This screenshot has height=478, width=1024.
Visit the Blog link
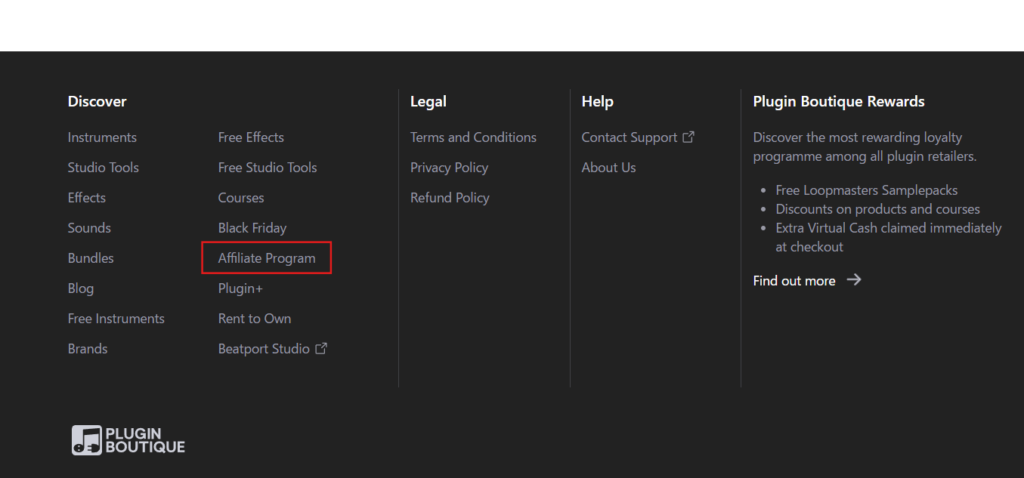click(81, 289)
